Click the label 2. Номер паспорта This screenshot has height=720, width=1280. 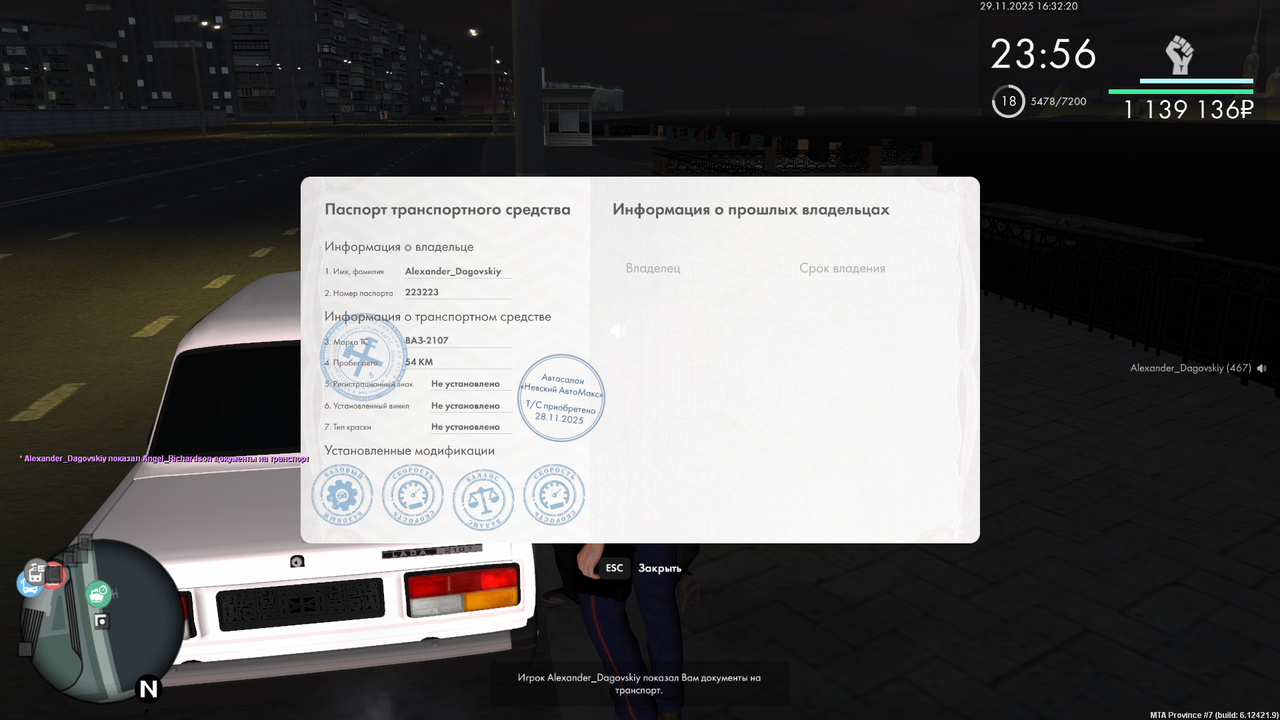358,293
